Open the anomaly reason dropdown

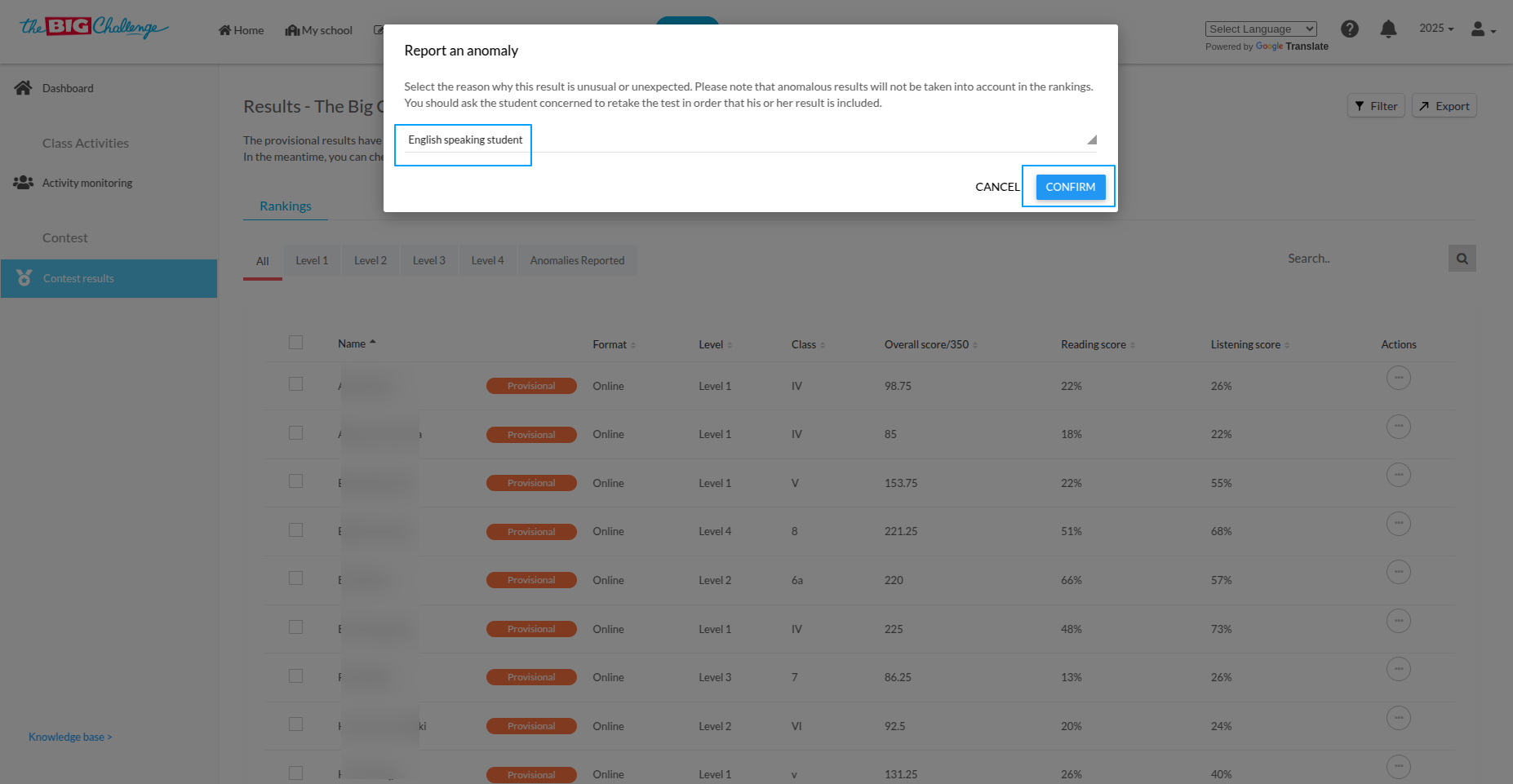(750, 140)
